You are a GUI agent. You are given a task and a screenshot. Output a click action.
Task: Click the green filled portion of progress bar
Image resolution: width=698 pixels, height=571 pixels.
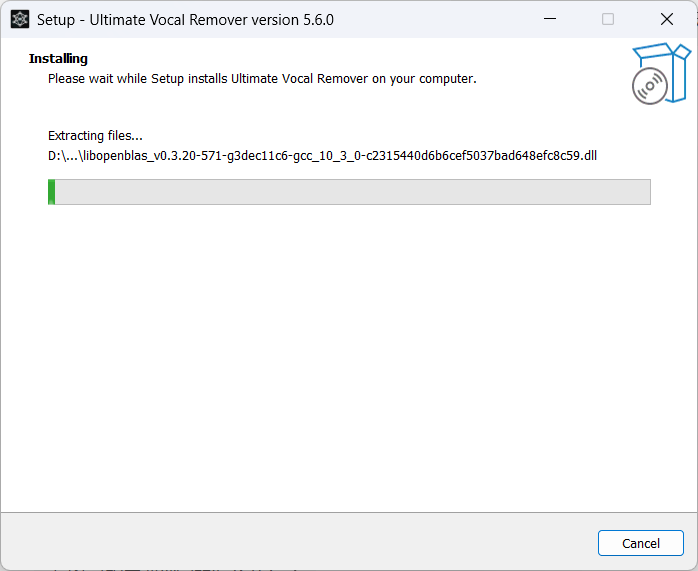point(51,192)
